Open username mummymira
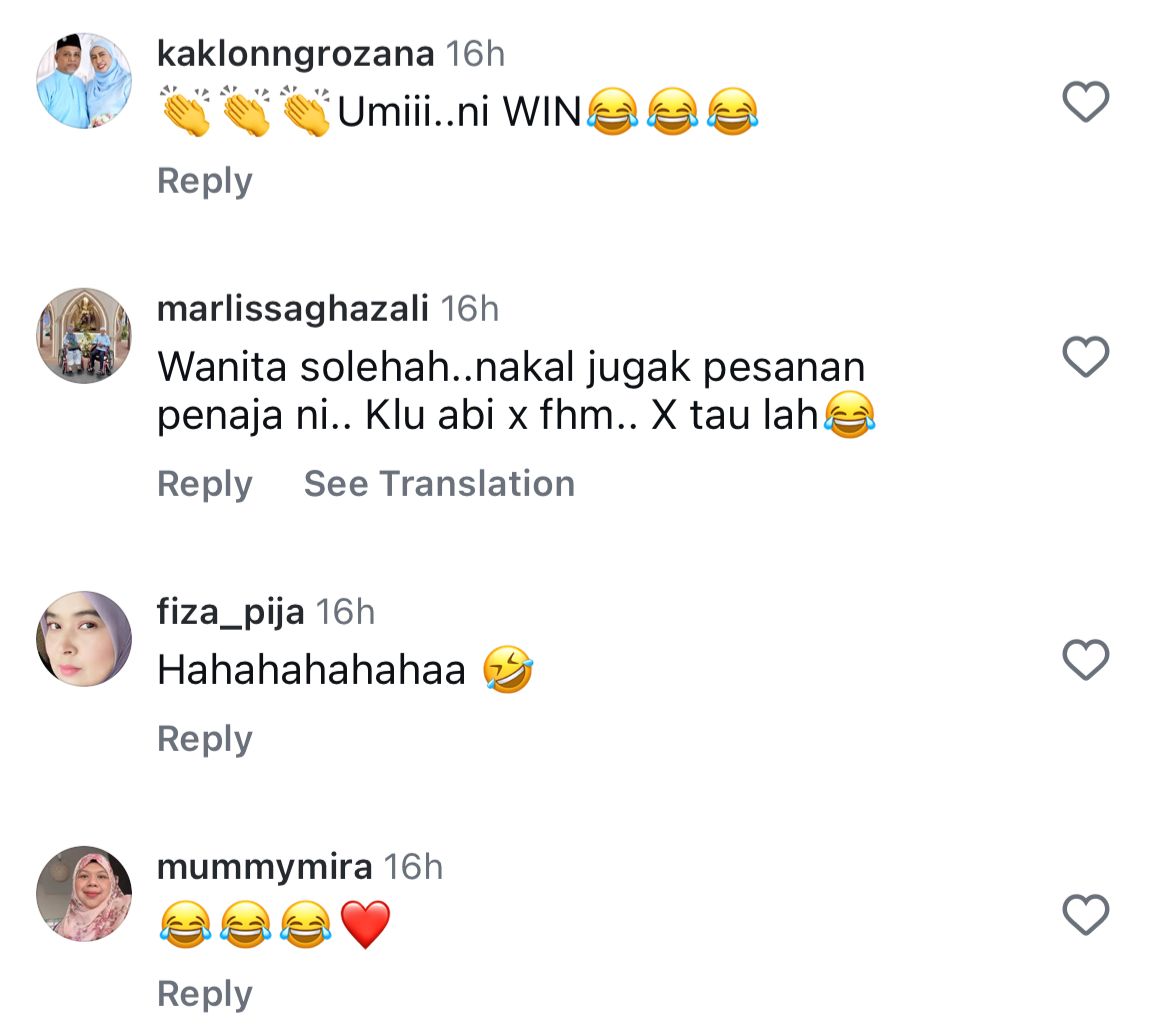The height and width of the screenshot is (1033, 1170). (x=264, y=867)
